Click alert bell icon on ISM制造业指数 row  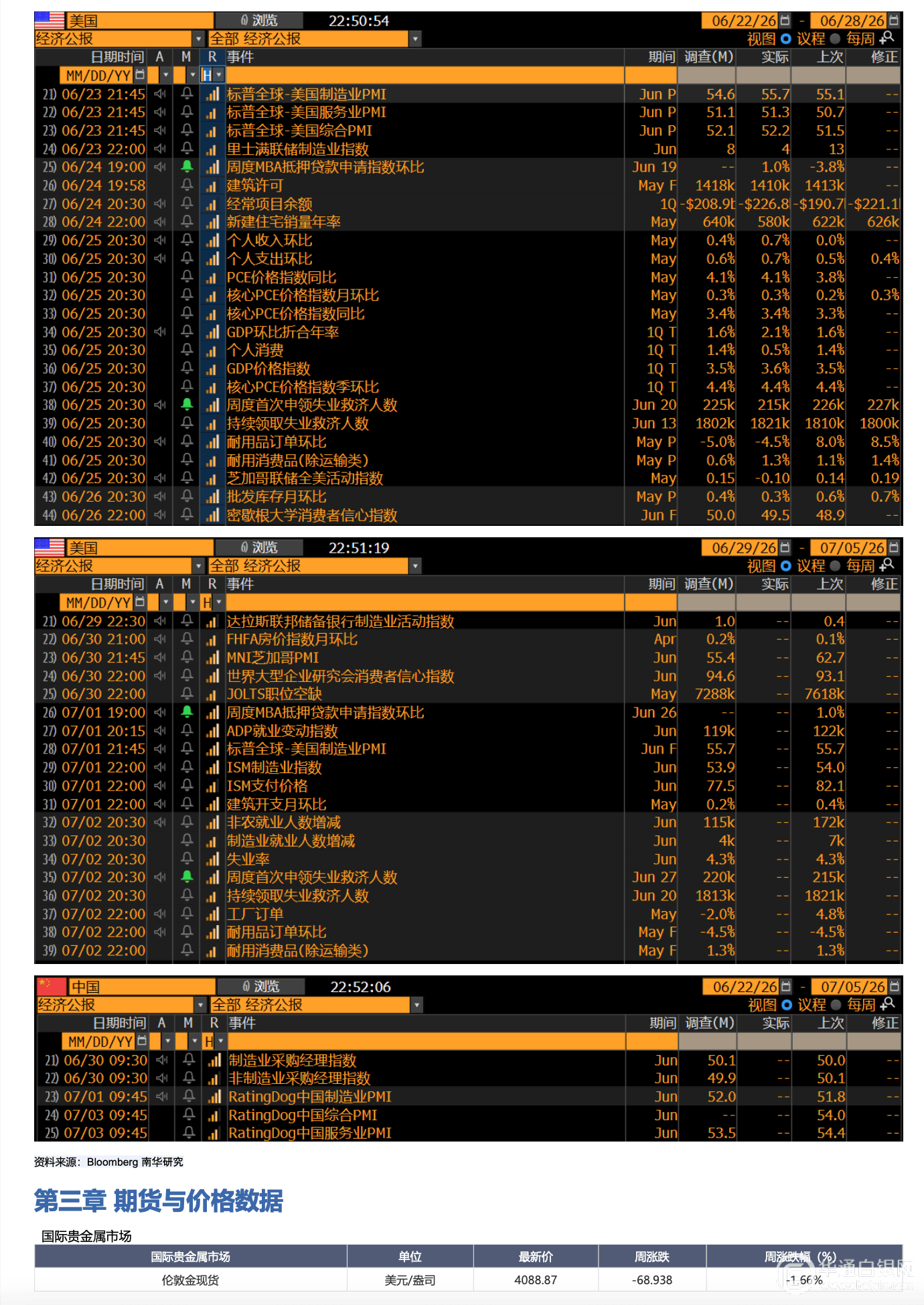tap(187, 768)
